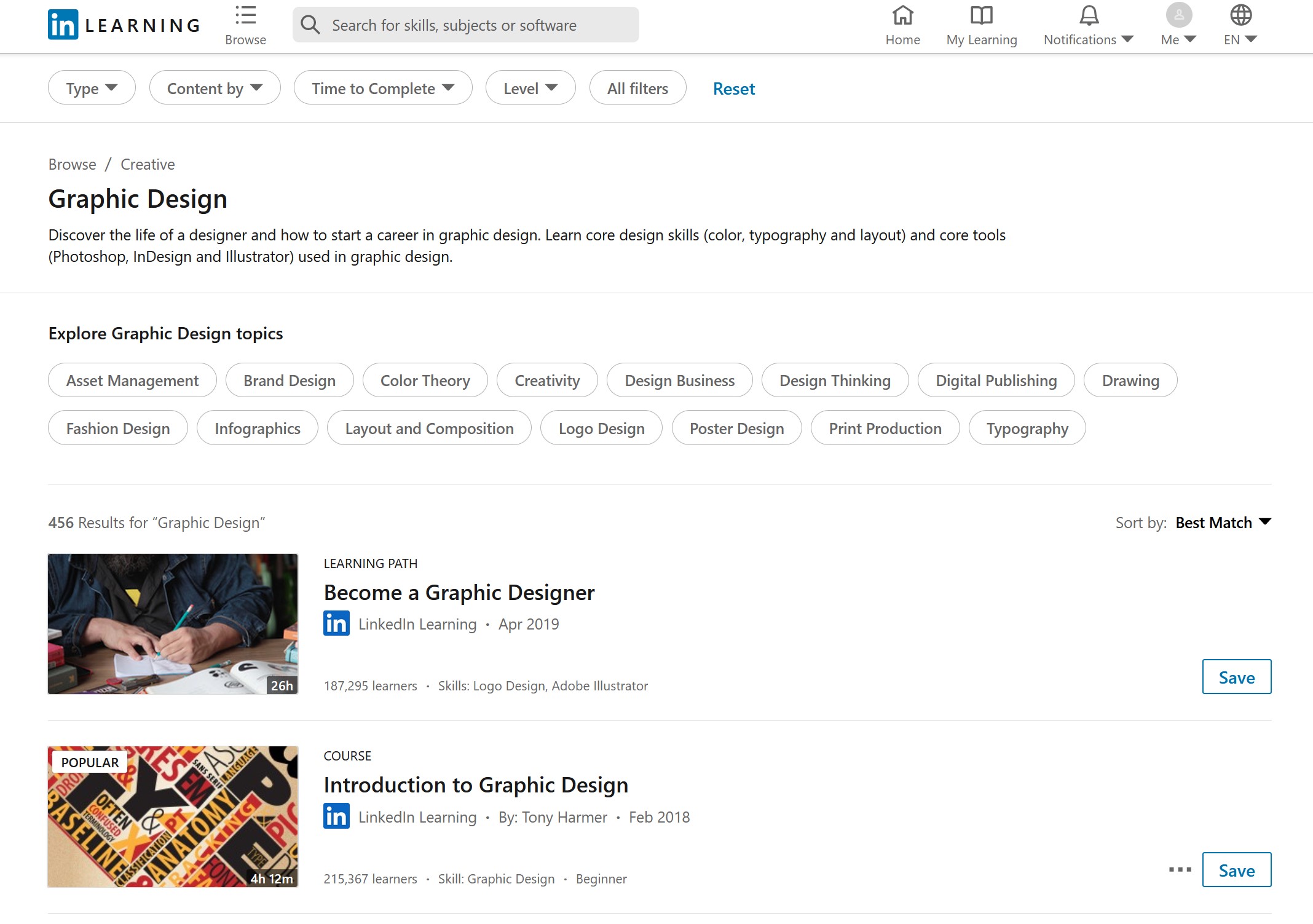Screen dimensions: 1313x924
Task: Click the search magnifier icon
Action: point(310,25)
